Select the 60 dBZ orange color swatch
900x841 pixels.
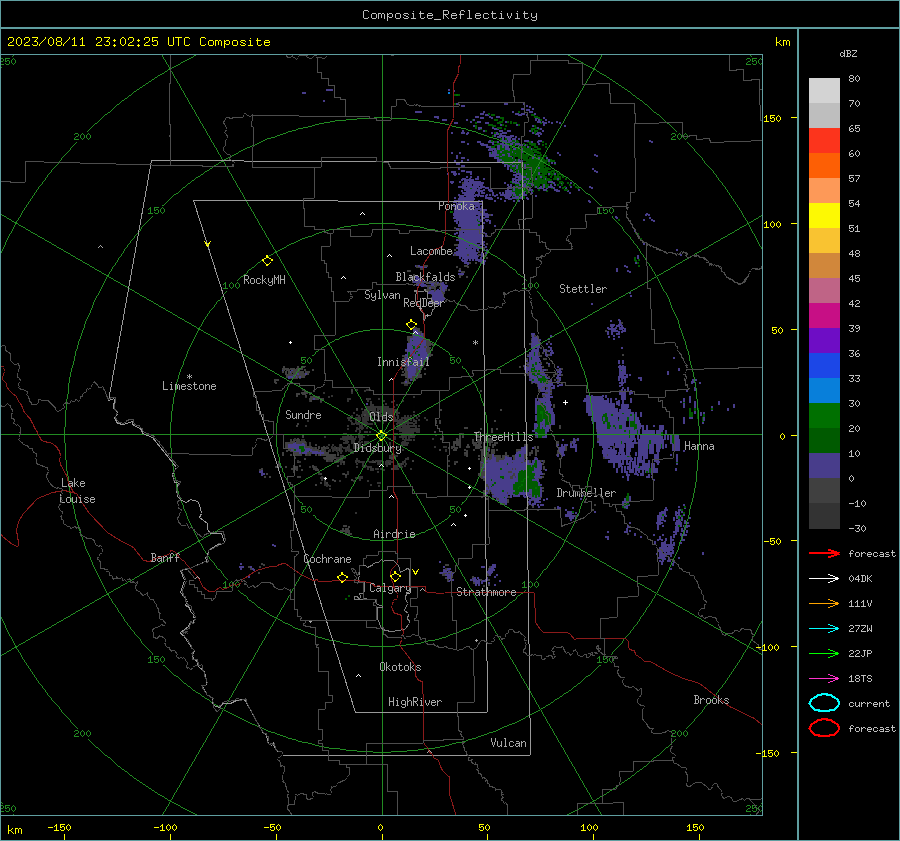(x=824, y=165)
